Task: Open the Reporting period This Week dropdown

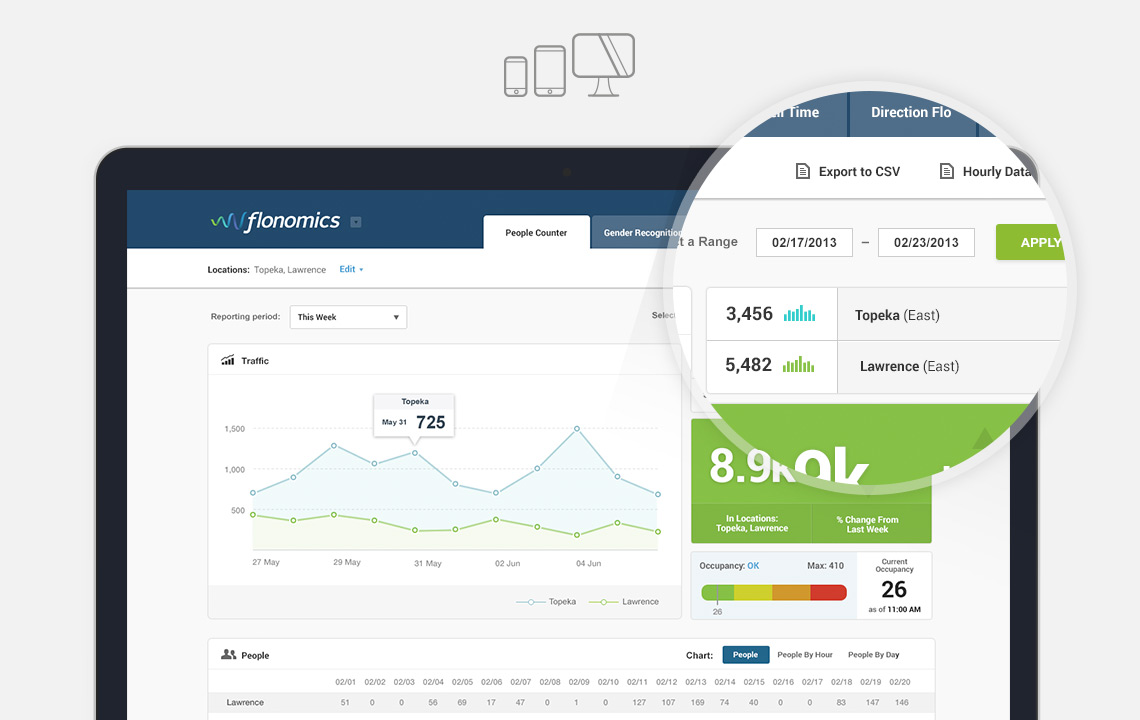Action: click(x=348, y=316)
